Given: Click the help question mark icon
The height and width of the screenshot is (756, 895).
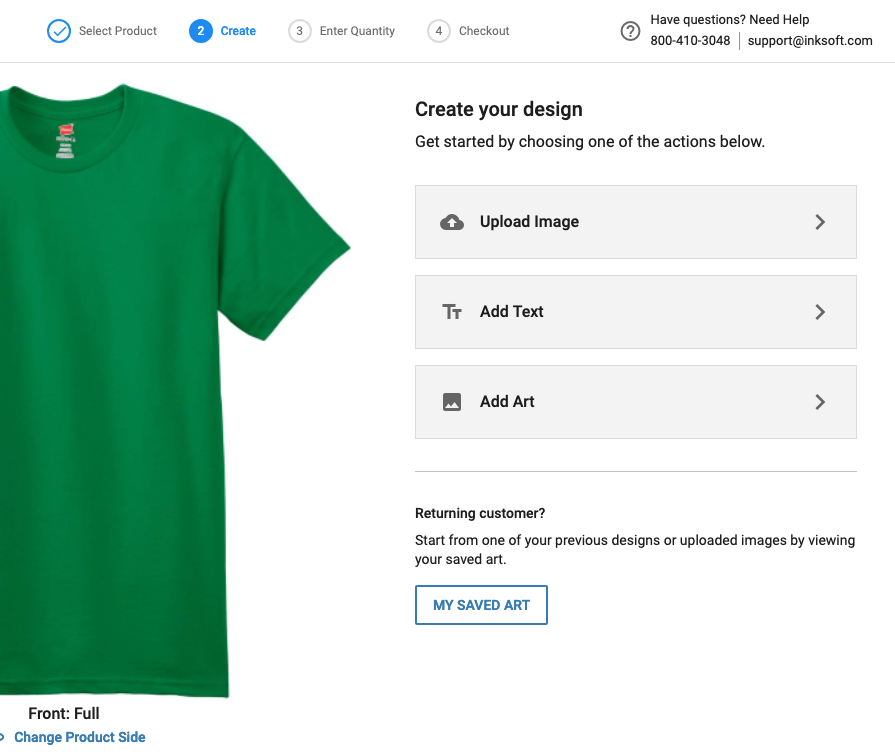Looking at the screenshot, I should point(630,31).
